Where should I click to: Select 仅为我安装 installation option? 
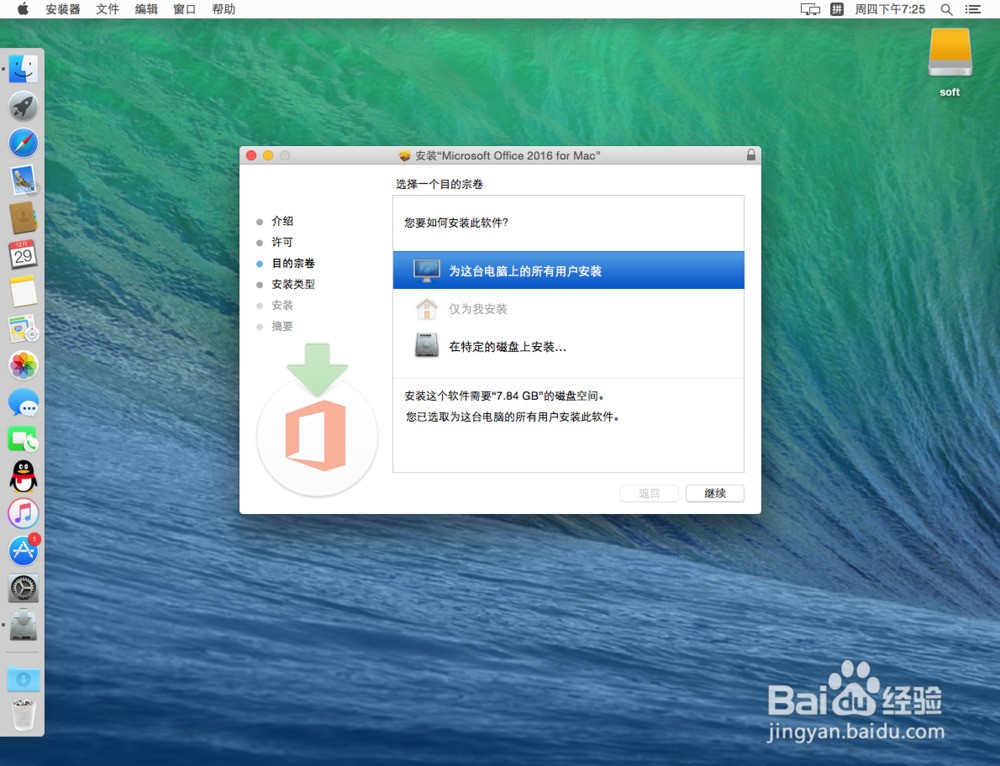[478, 309]
